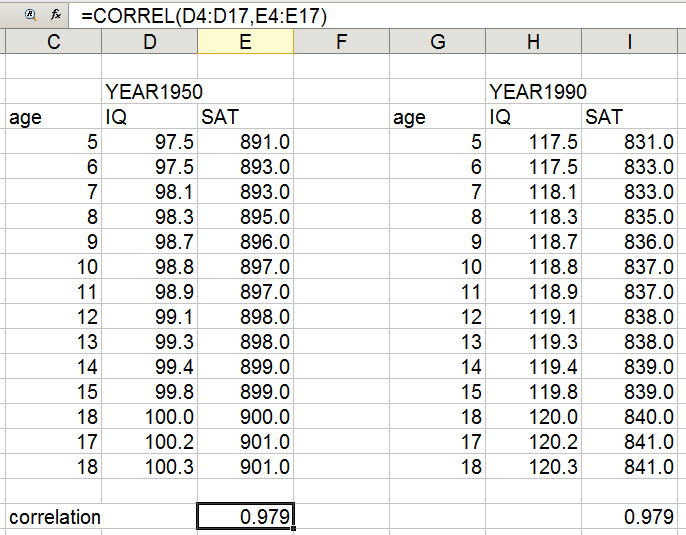Select column F header
The image size is (686, 535).
tap(341, 42)
